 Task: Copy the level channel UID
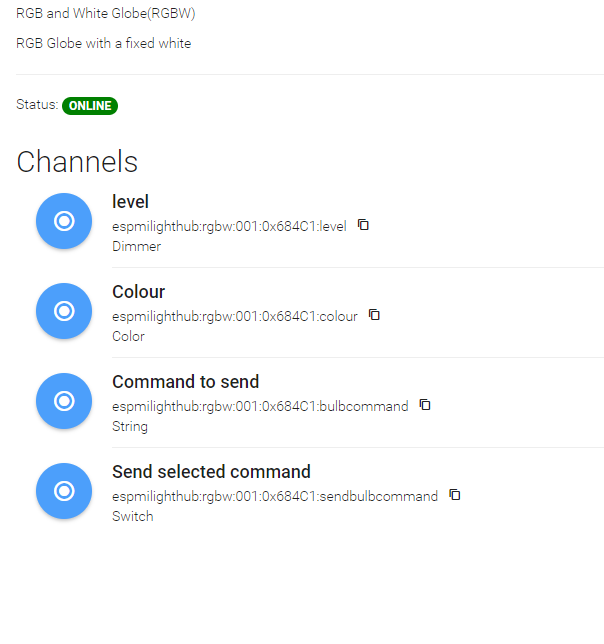363,225
